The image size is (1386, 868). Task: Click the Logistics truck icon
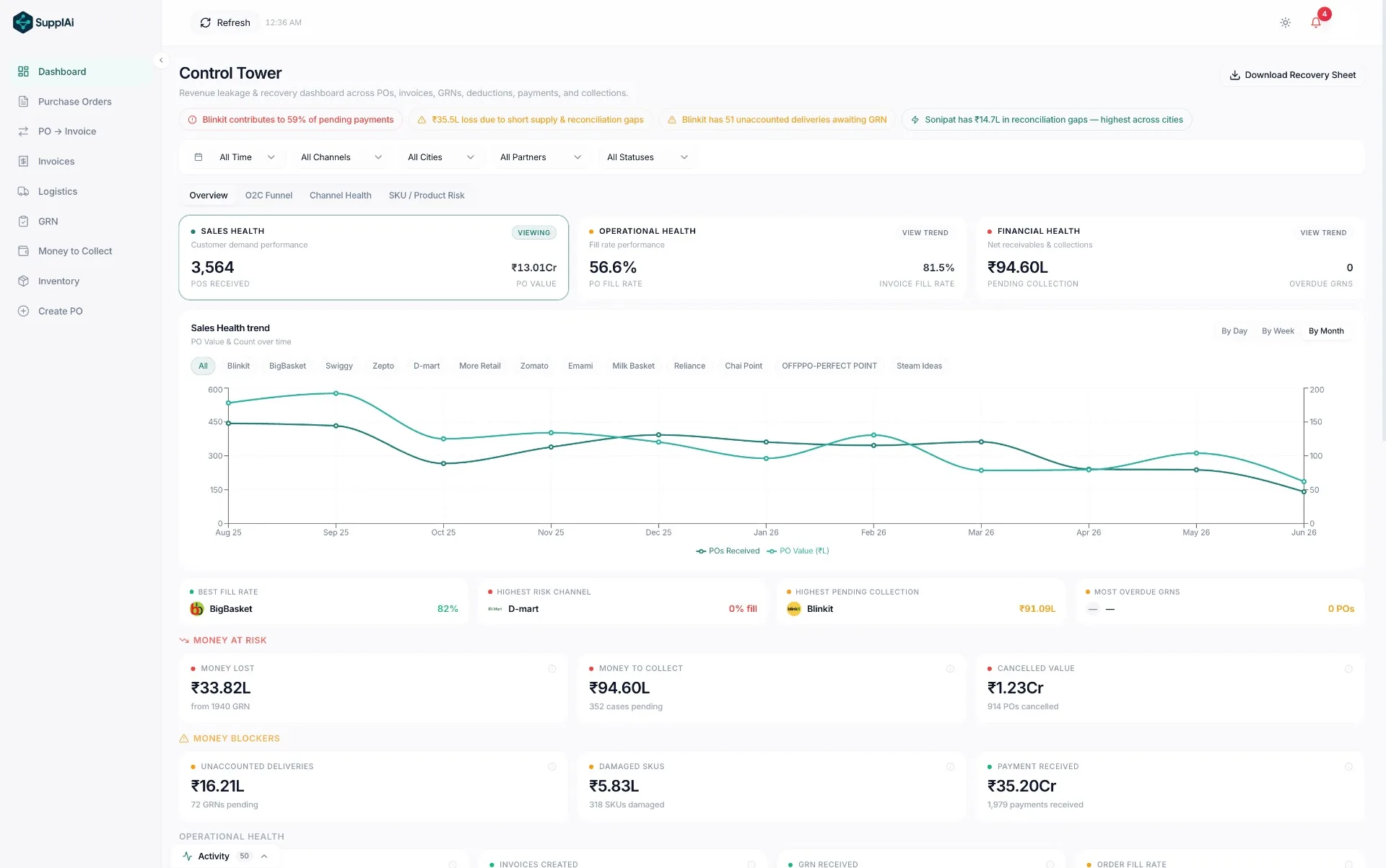pyautogui.click(x=23, y=191)
